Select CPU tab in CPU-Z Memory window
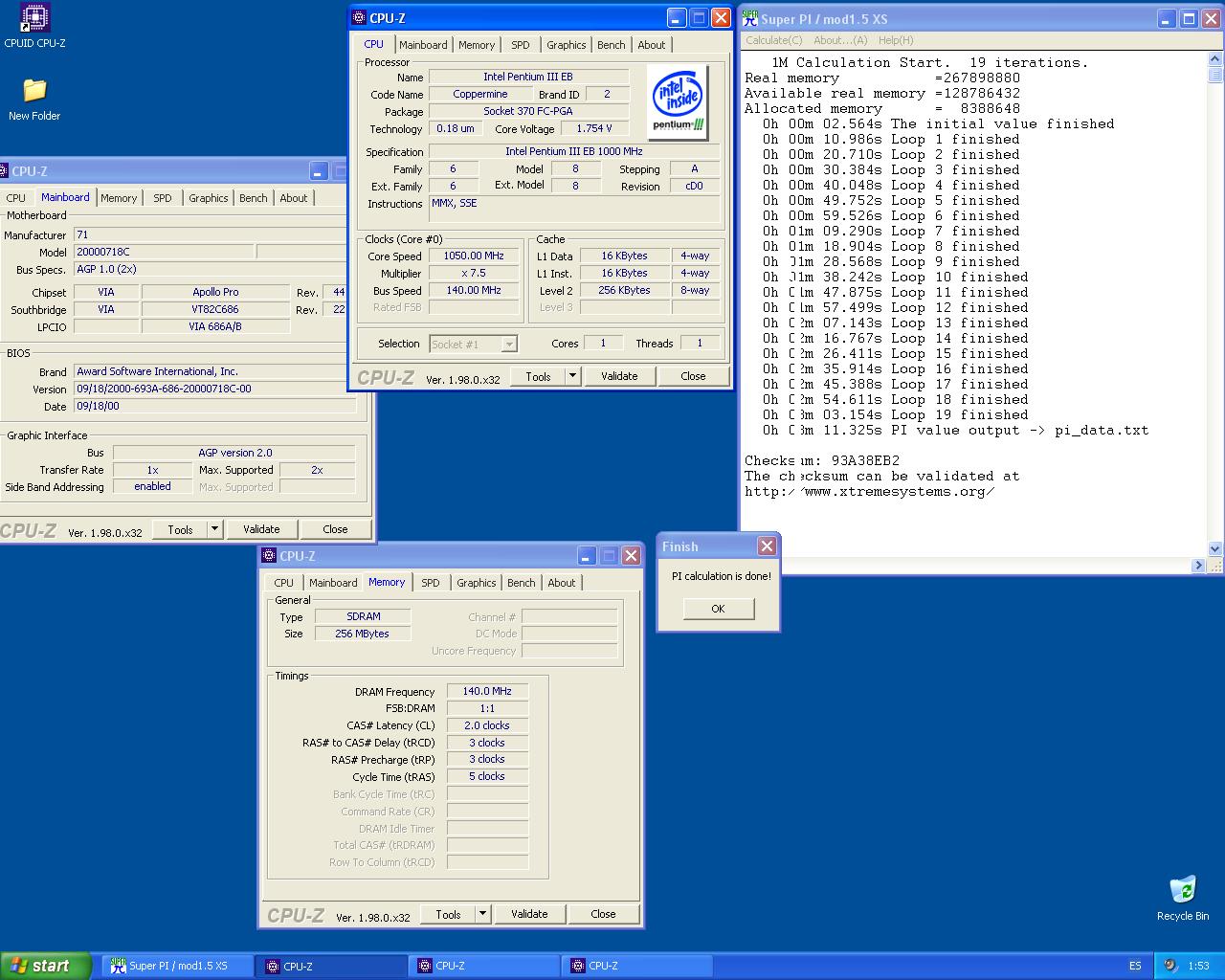The height and width of the screenshot is (980, 1225). pos(284,583)
